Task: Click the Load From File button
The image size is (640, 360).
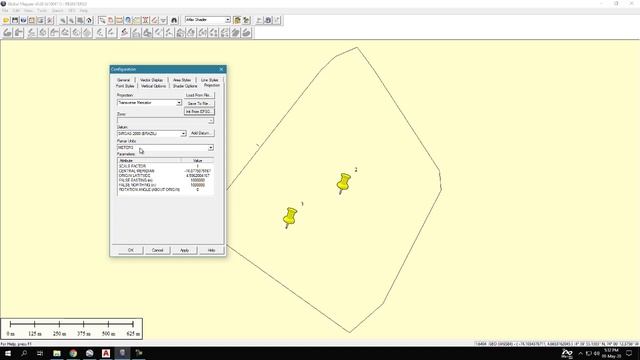Action: [x=199, y=95]
